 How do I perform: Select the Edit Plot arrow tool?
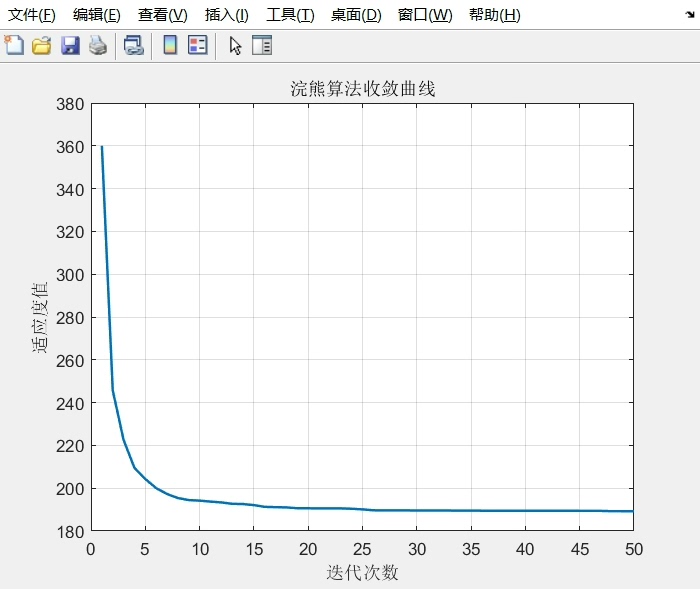[235, 46]
